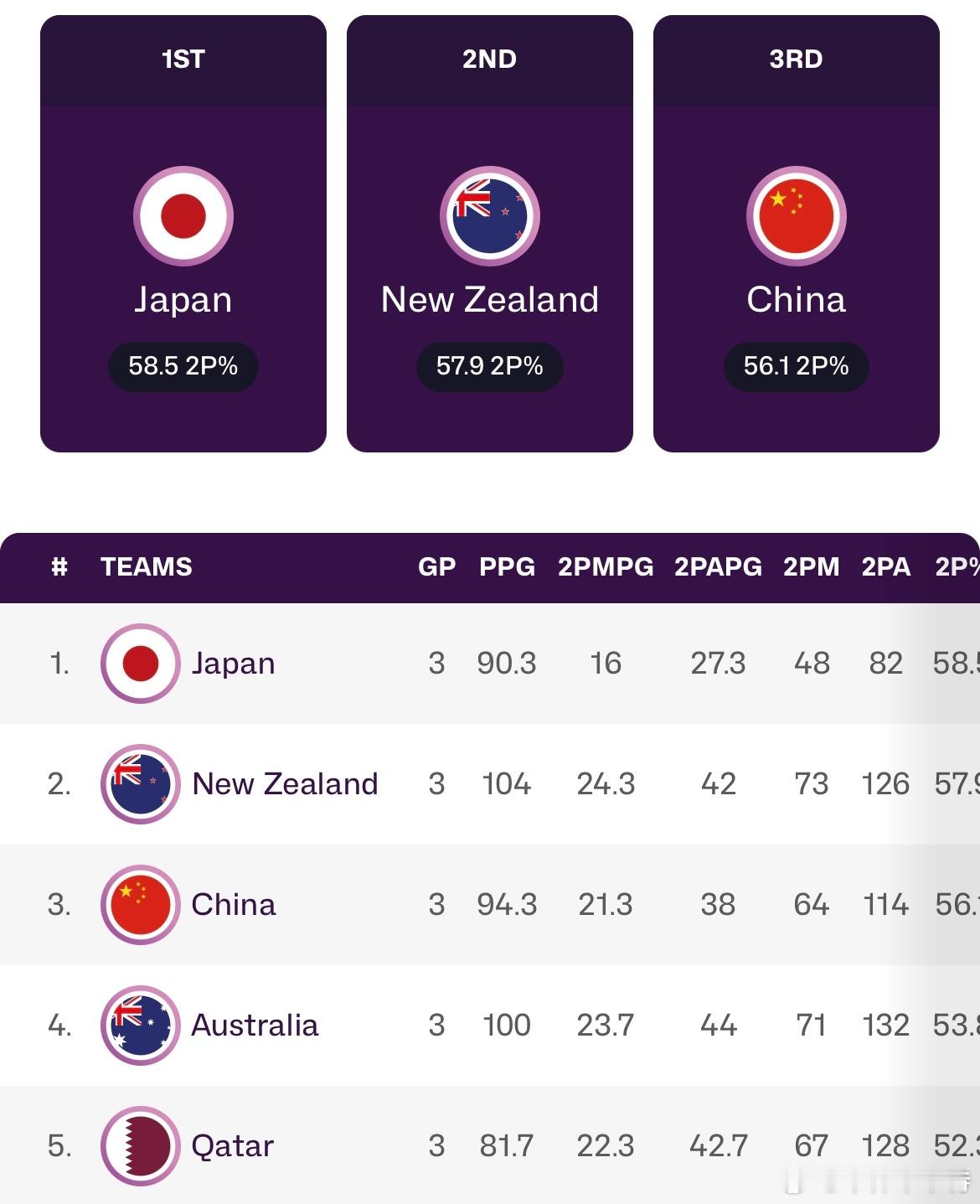This screenshot has width=980, height=1204.
Task: Select TEAMS column header
Action: click(x=147, y=566)
